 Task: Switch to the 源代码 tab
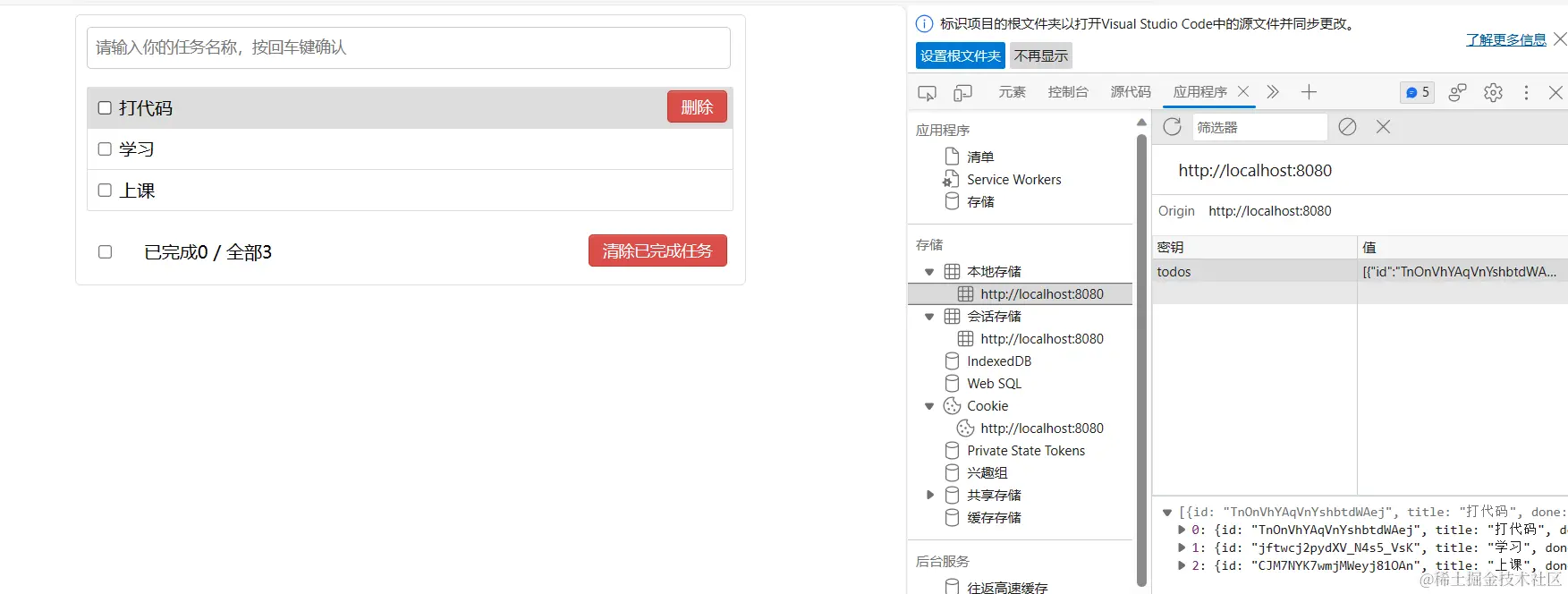pos(1131,92)
